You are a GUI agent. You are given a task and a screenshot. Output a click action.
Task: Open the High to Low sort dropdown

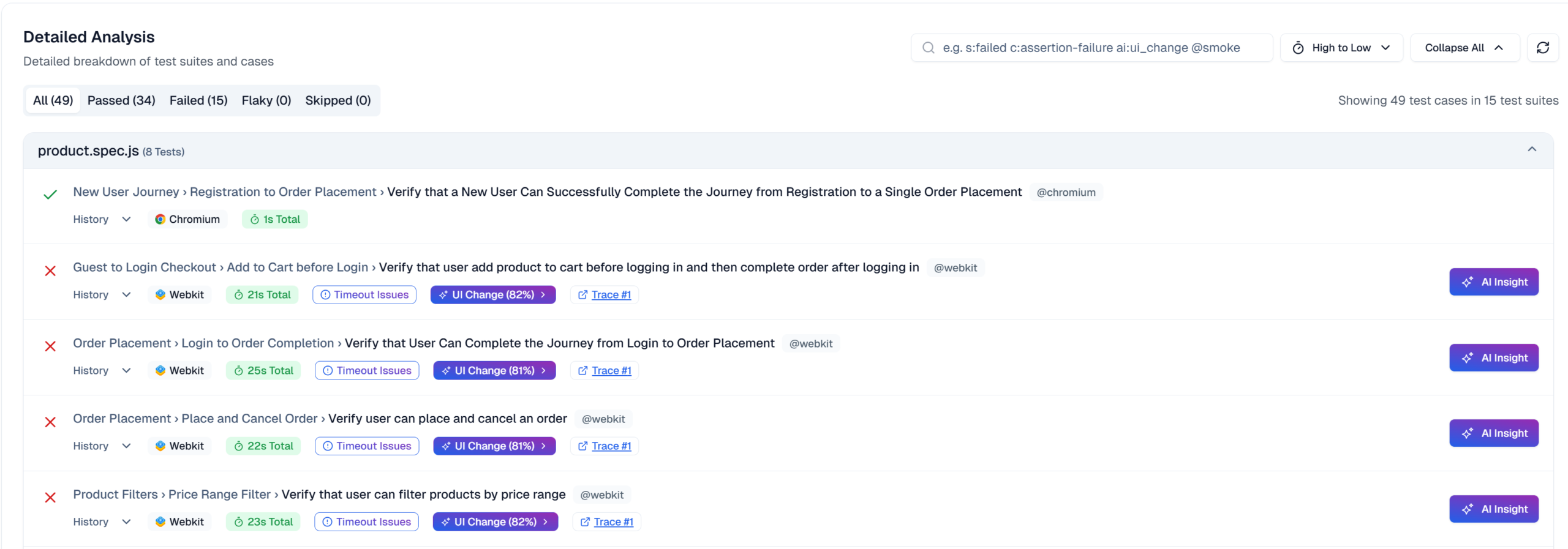tap(1341, 48)
